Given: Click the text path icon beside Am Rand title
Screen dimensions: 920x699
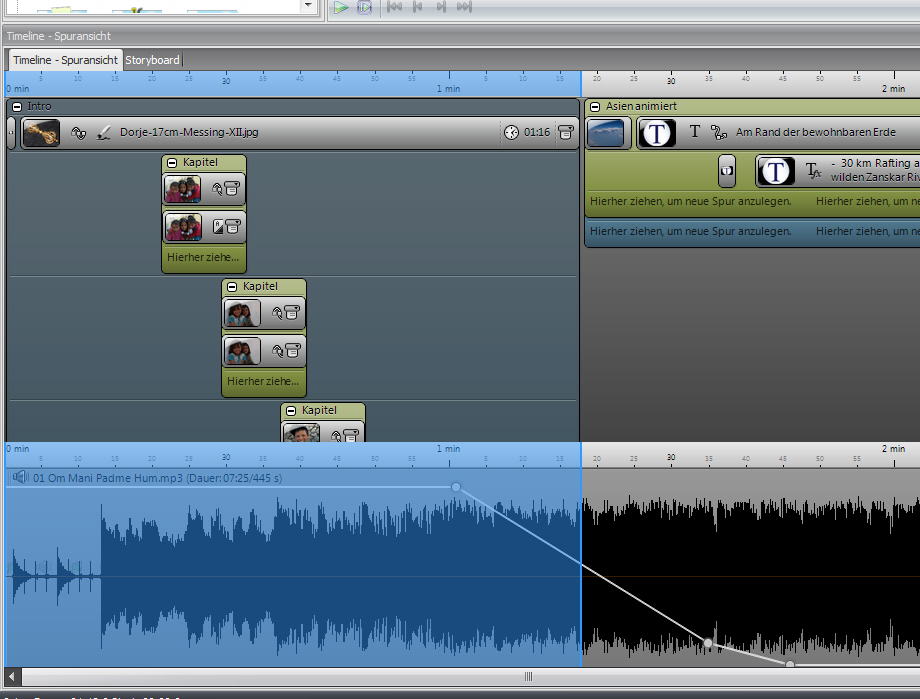Looking at the screenshot, I should point(718,133).
